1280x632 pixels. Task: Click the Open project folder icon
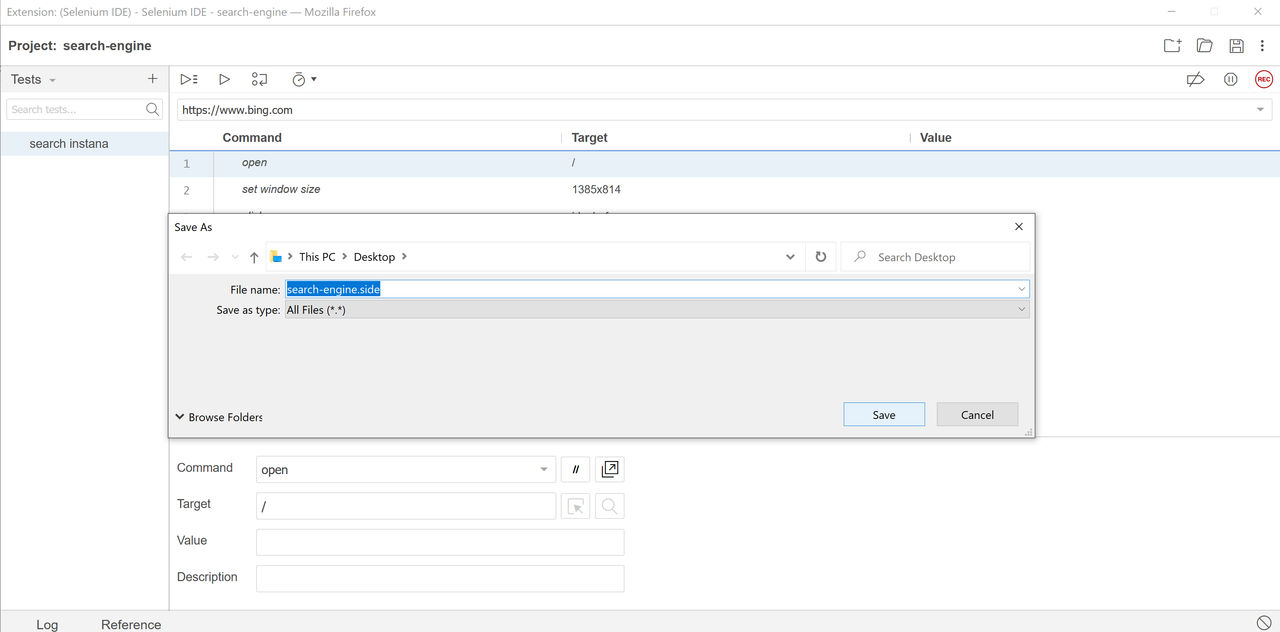click(1205, 45)
